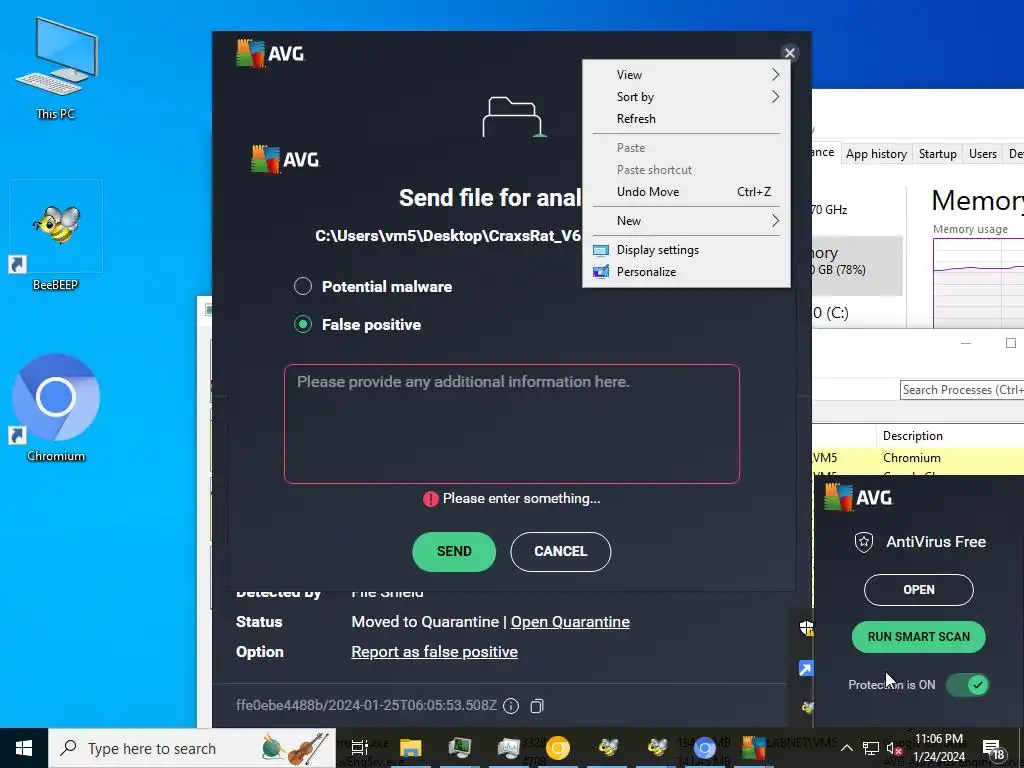Expand the New submenu arrow
The height and width of the screenshot is (768, 1024).
tap(775, 221)
